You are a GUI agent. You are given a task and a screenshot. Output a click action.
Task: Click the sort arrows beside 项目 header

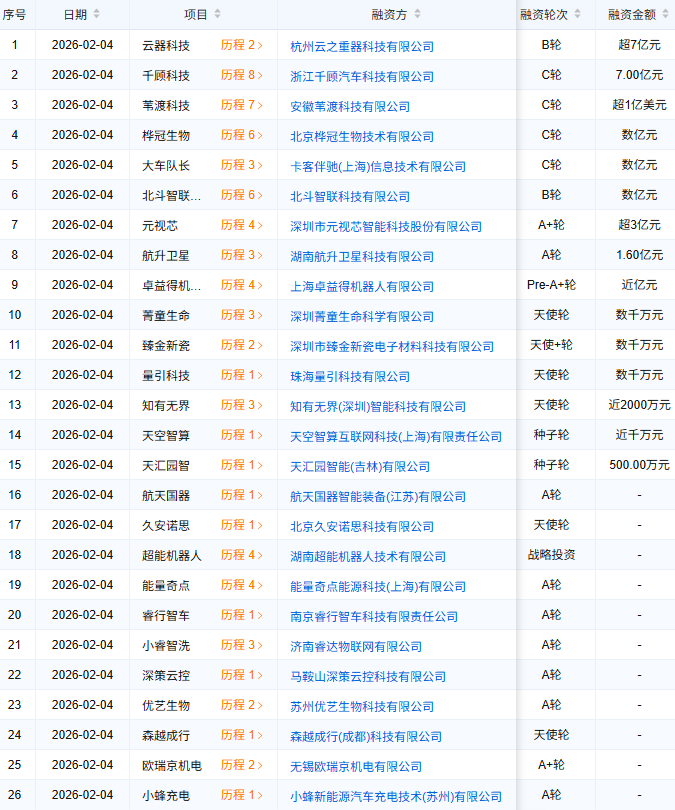click(x=217, y=15)
